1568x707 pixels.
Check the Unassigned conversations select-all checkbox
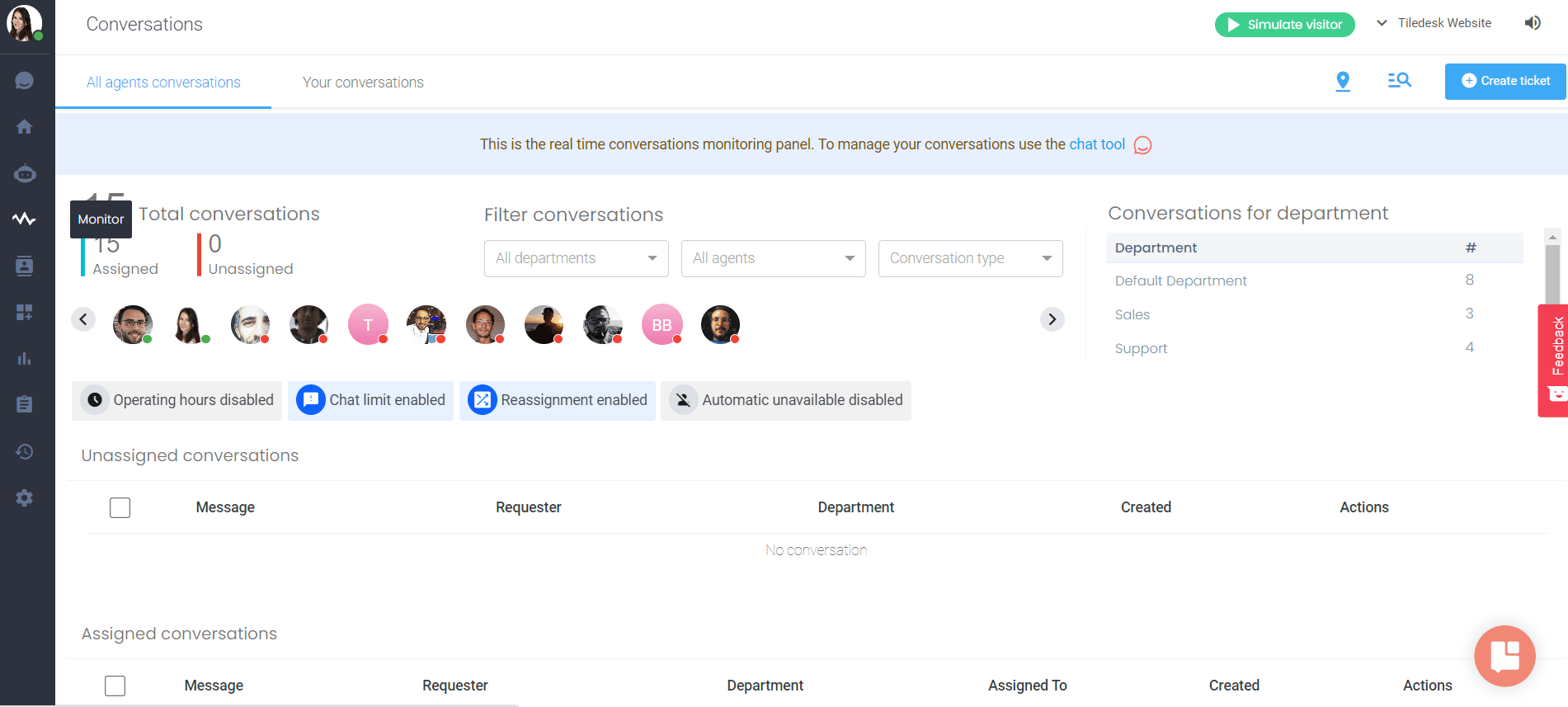click(120, 507)
